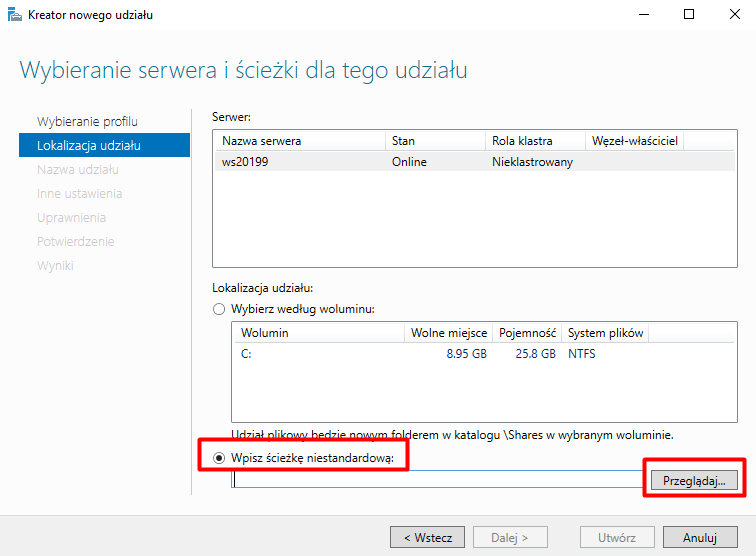Click inside the custom path text field
This screenshot has height=556, width=756.
pyautogui.click(x=438, y=480)
